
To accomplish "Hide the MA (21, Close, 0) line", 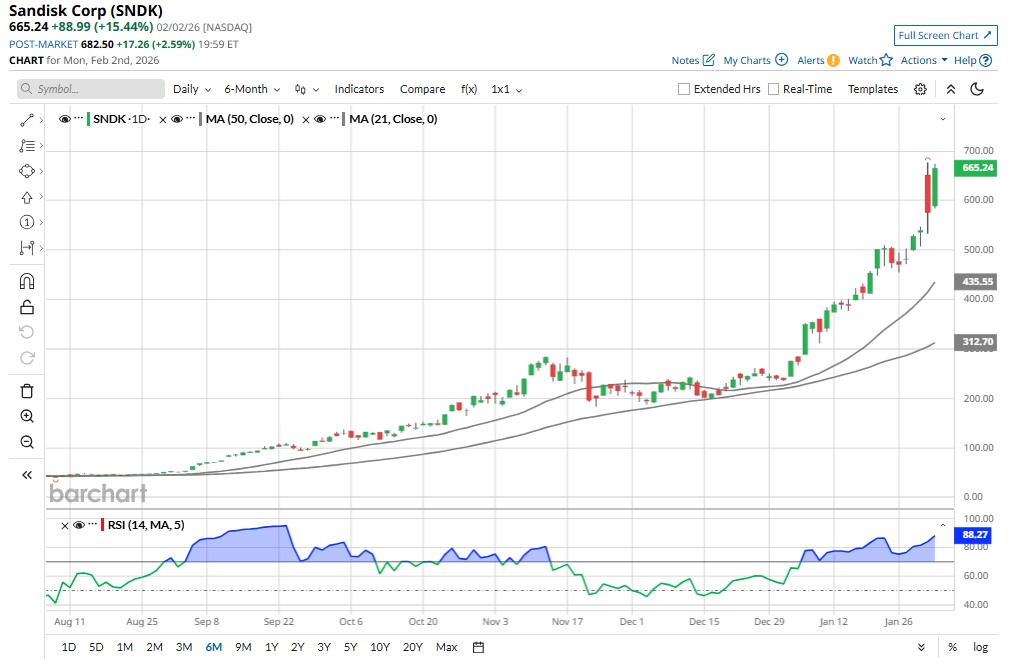I will [320, 119].
